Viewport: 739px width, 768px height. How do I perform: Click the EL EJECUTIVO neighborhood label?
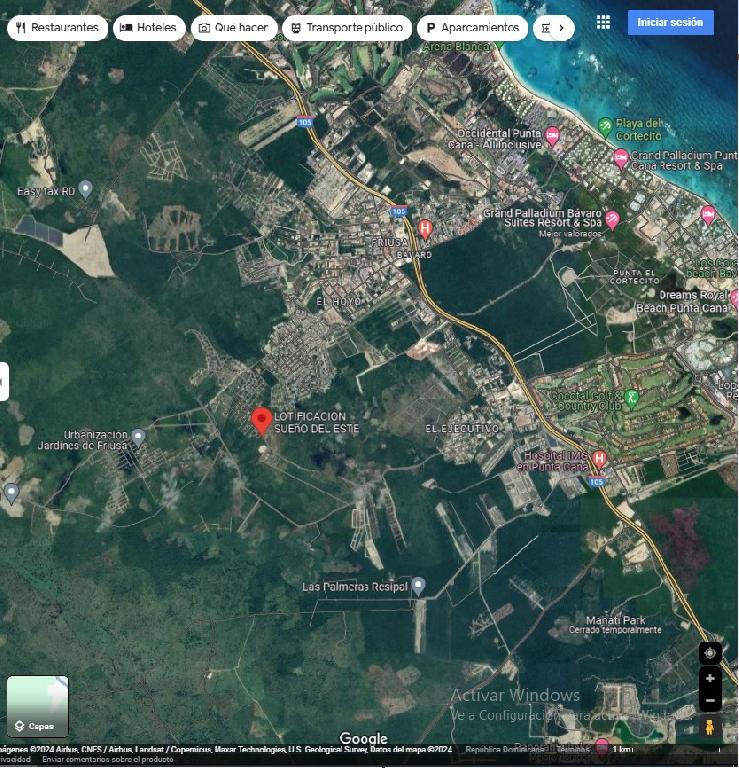462,429
